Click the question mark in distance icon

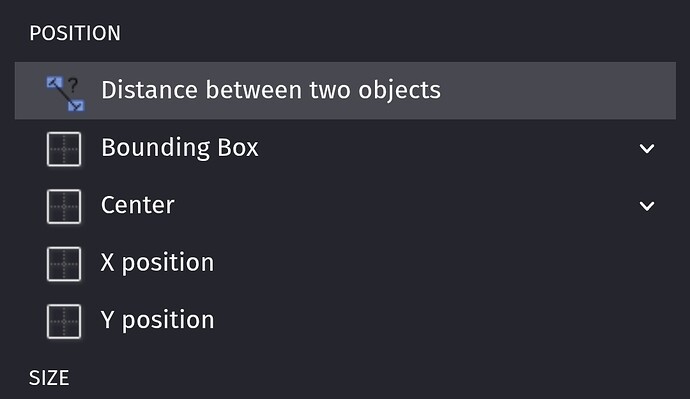[73, 85]
